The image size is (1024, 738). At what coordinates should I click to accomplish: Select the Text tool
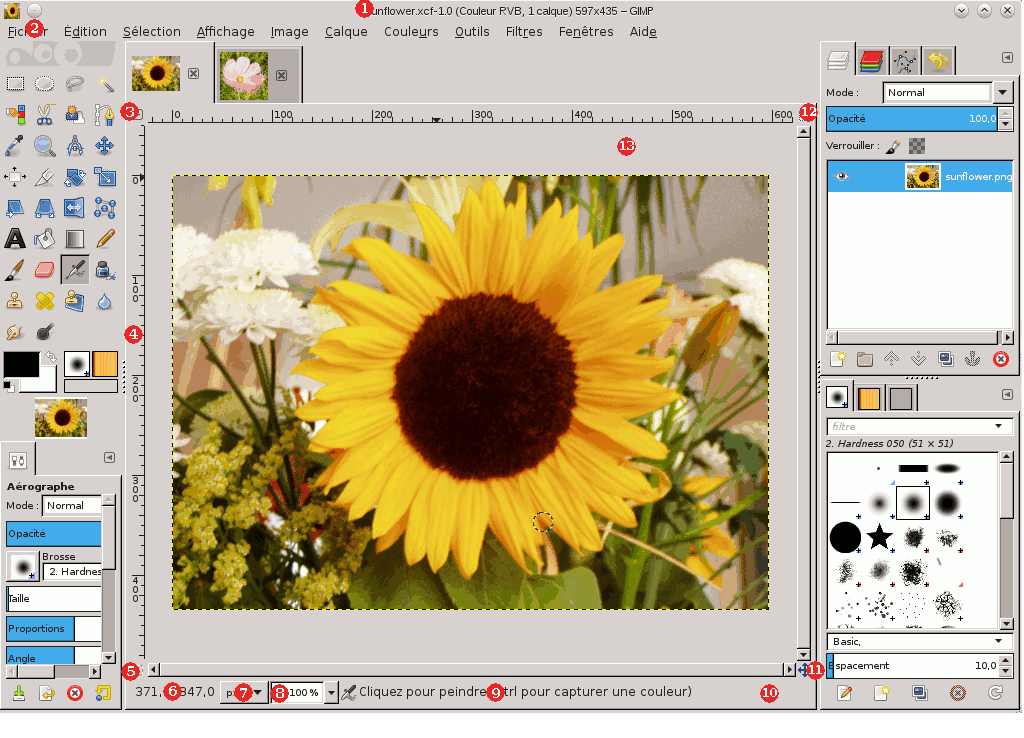pyautogui.click(x=15, y=238)
